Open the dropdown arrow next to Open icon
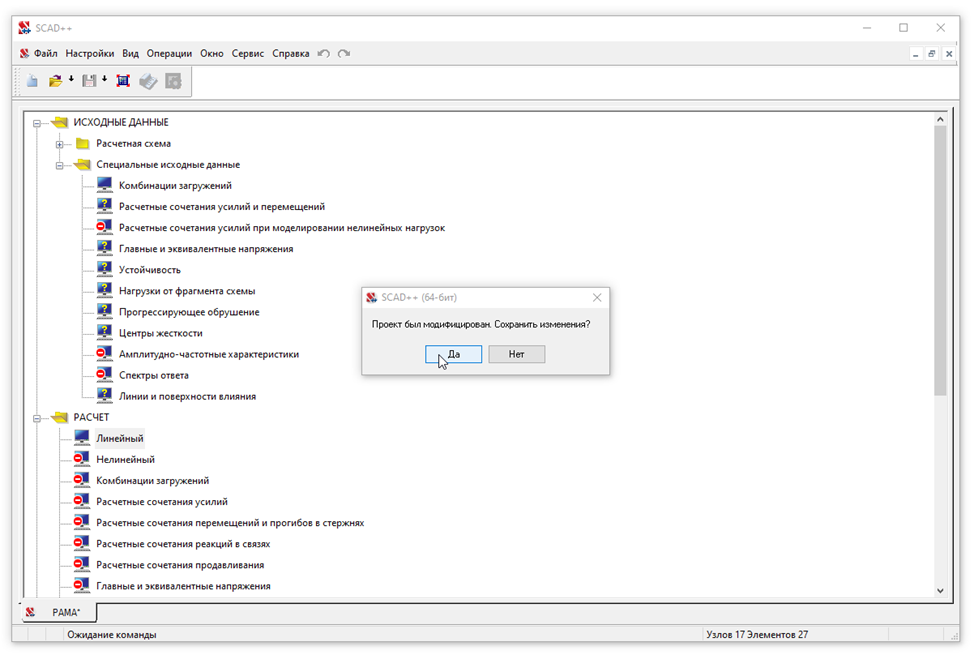 pos(71,79)
